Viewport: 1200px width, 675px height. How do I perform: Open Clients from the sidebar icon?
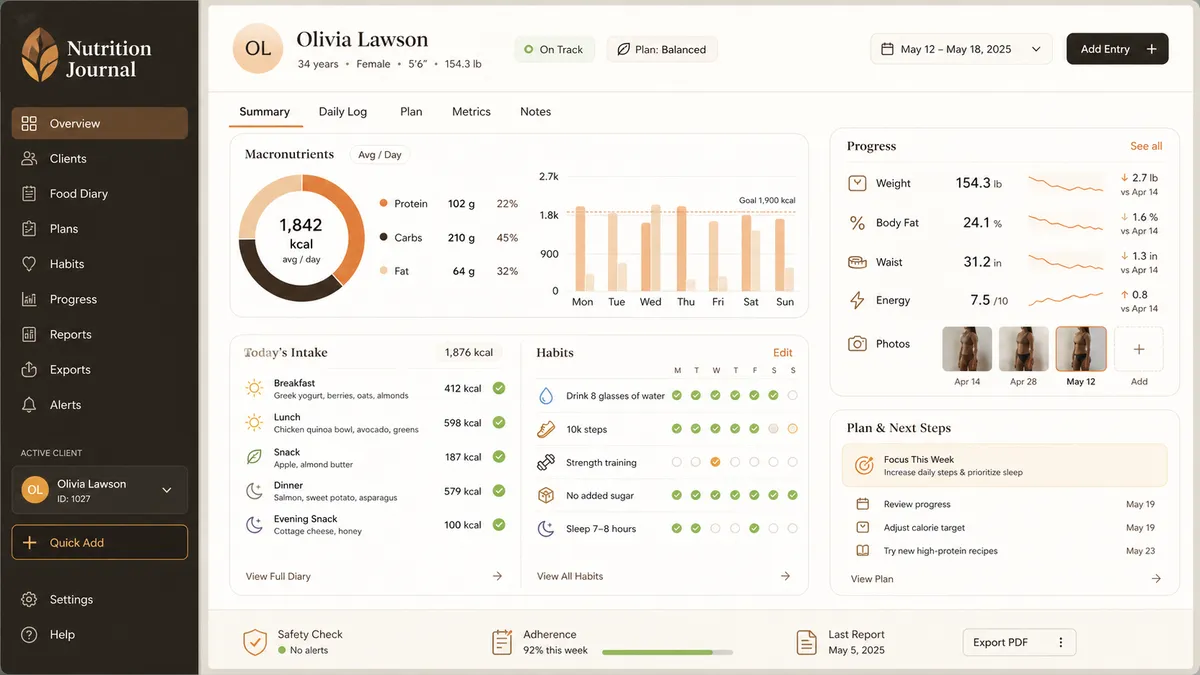tap(29, 159)
